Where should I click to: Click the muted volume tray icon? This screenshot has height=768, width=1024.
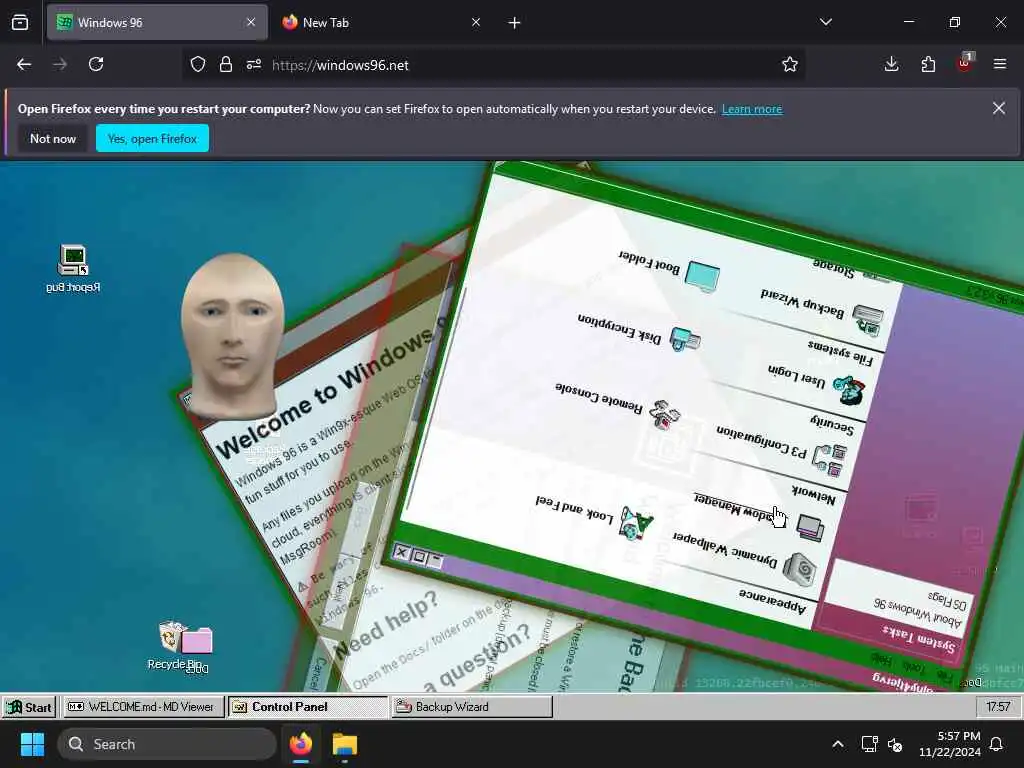895,744
